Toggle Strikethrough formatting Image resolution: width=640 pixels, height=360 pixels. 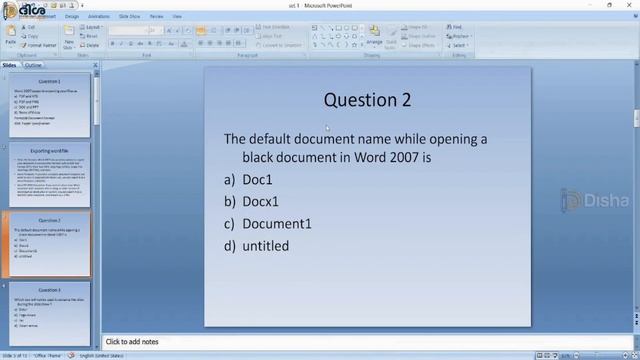point(140,43)
